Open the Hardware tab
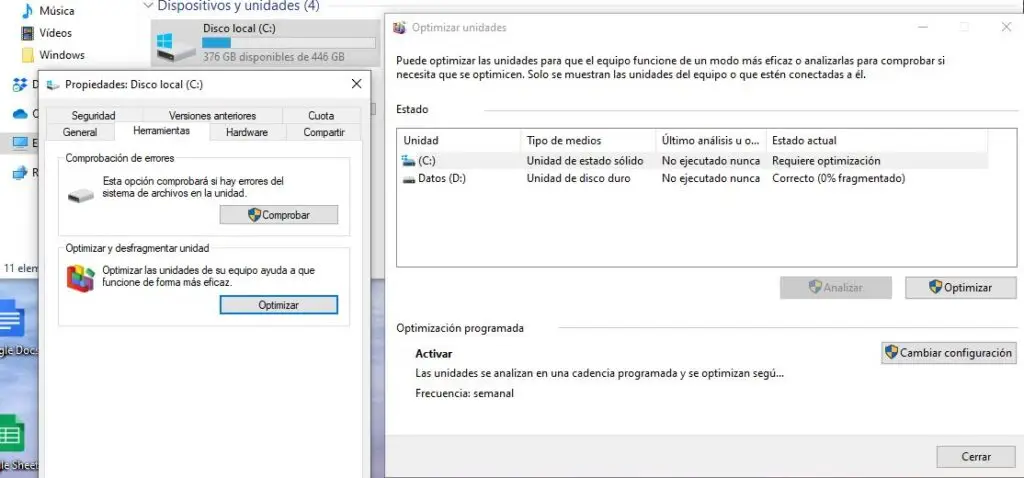The width and height of the screenshot is (1024, 478). 246,132
